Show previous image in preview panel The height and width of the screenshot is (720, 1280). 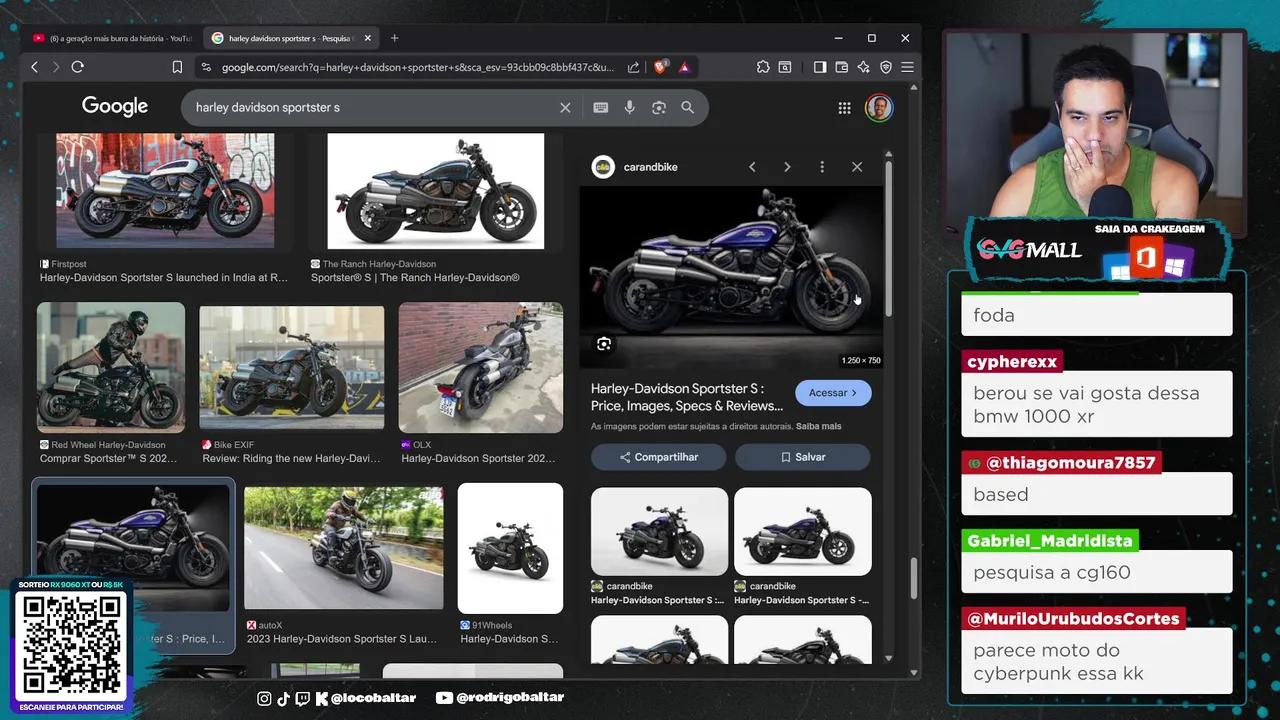tap(752, 167)
